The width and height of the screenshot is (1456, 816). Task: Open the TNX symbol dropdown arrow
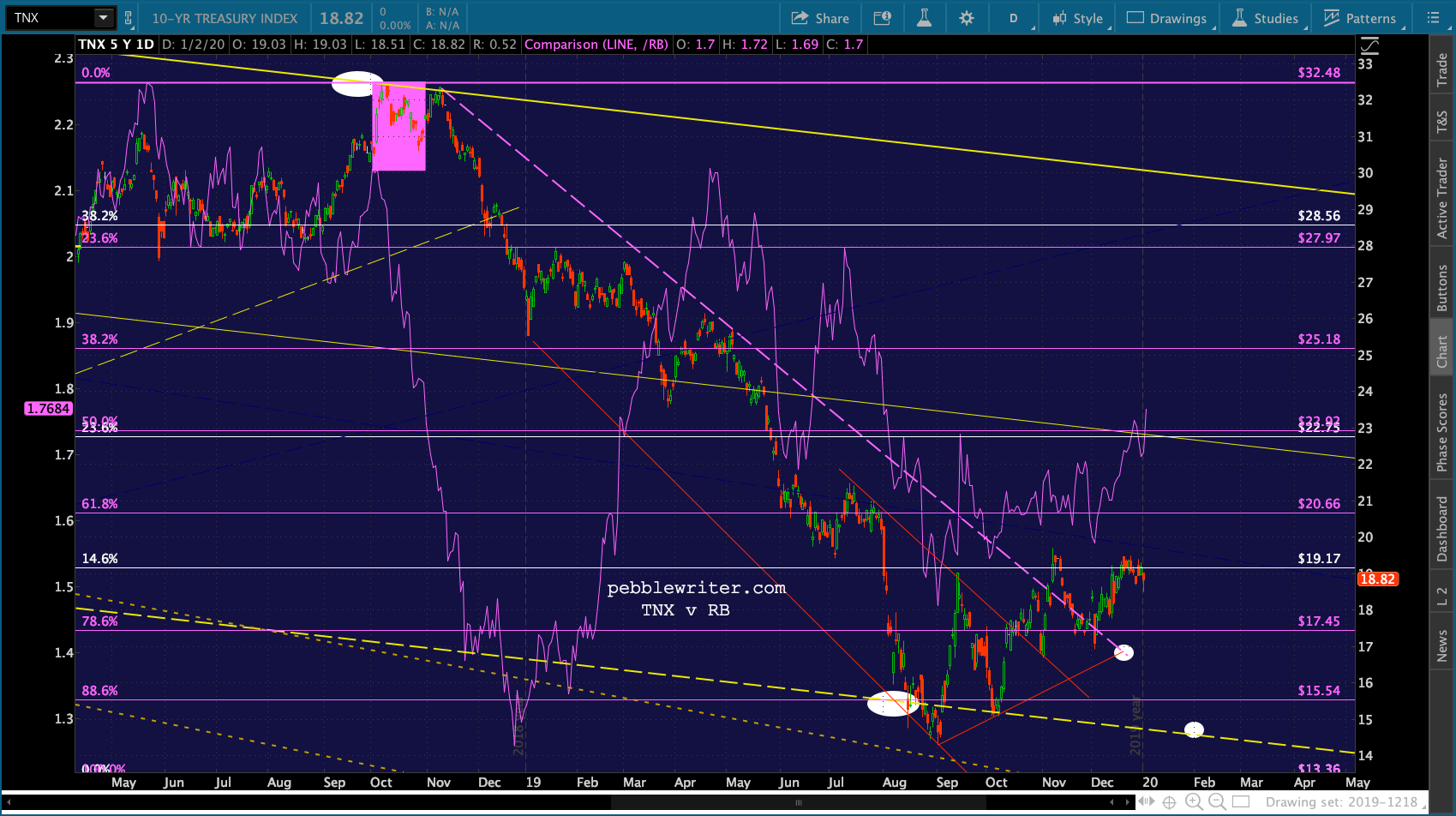tap(103, 18)
